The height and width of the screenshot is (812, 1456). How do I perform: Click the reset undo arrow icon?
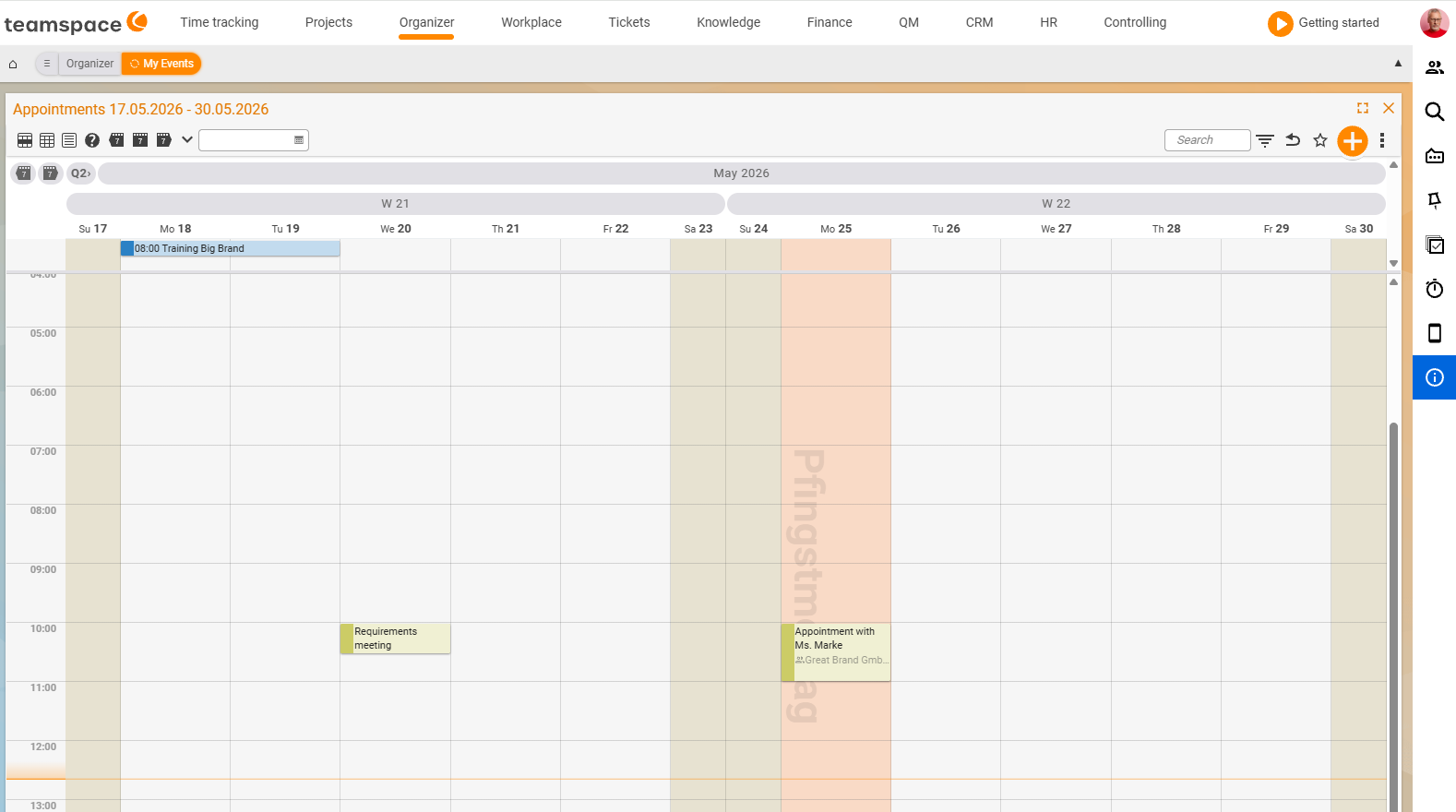(1293, 140)
